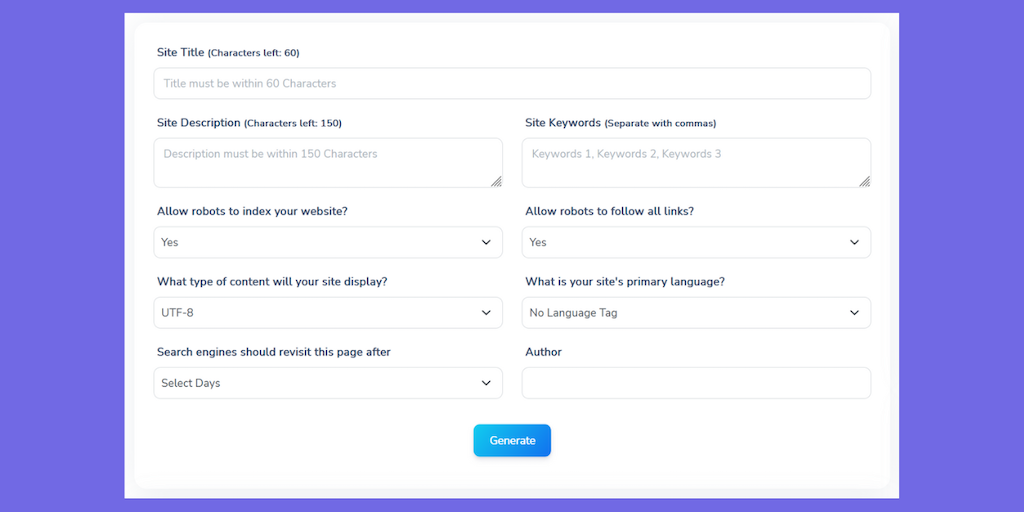Screen dimensions: 1024x512
Task: Click the "site's primary language" label
Action: [x=625, y=282]
